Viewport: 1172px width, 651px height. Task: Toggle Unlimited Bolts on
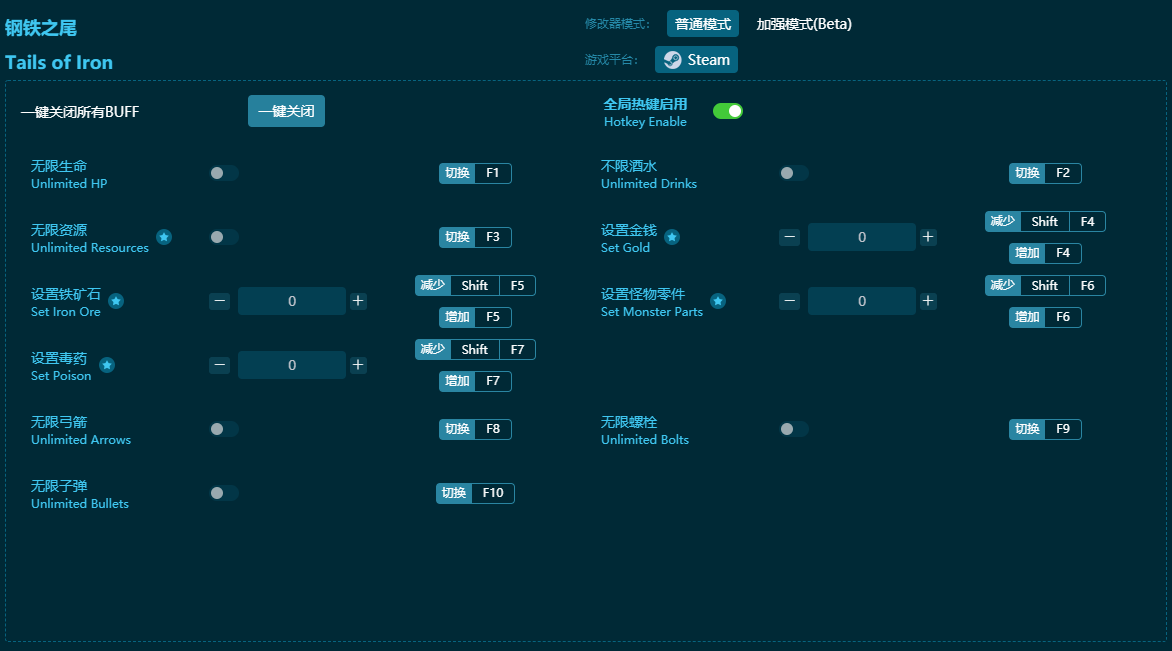tap(794, 429)
